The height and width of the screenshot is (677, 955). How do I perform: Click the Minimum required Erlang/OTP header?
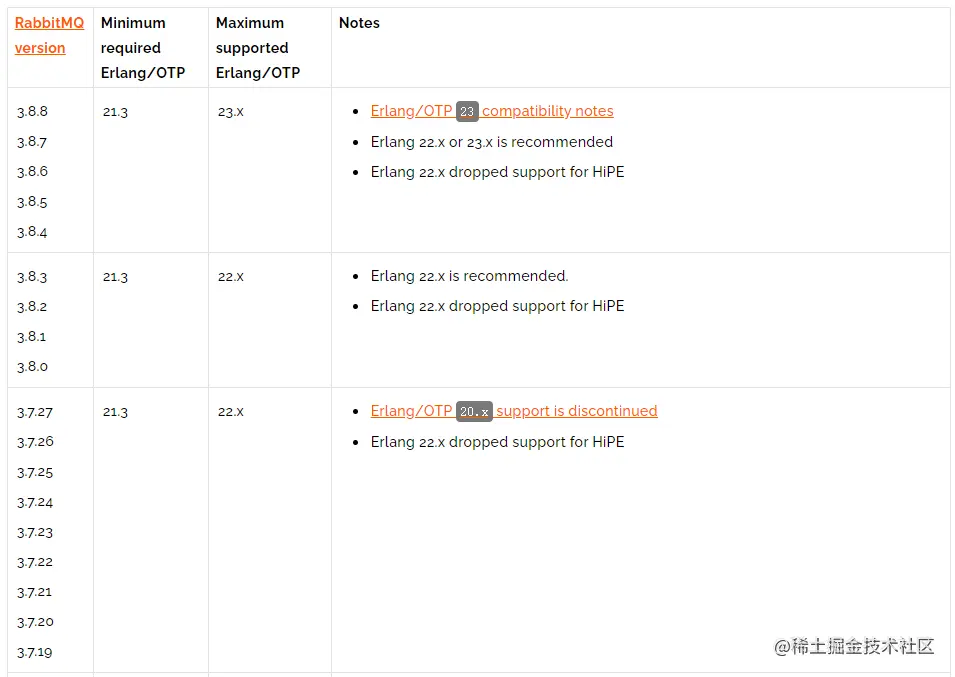click(x=143, y=47)
